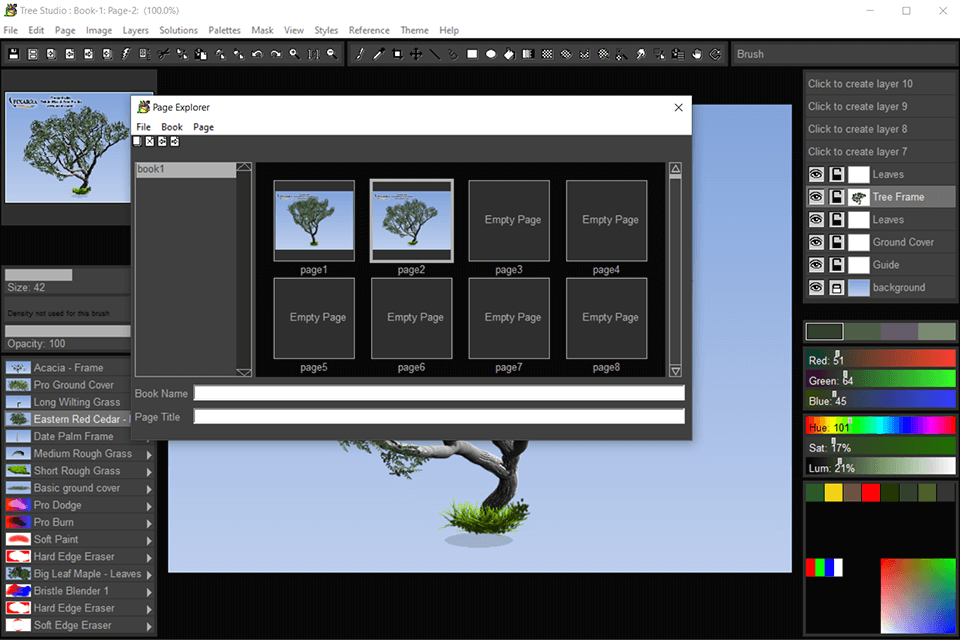Select the filled Ellipse tool
Screen dimensions: 960x640
click(x=490, y=54)
